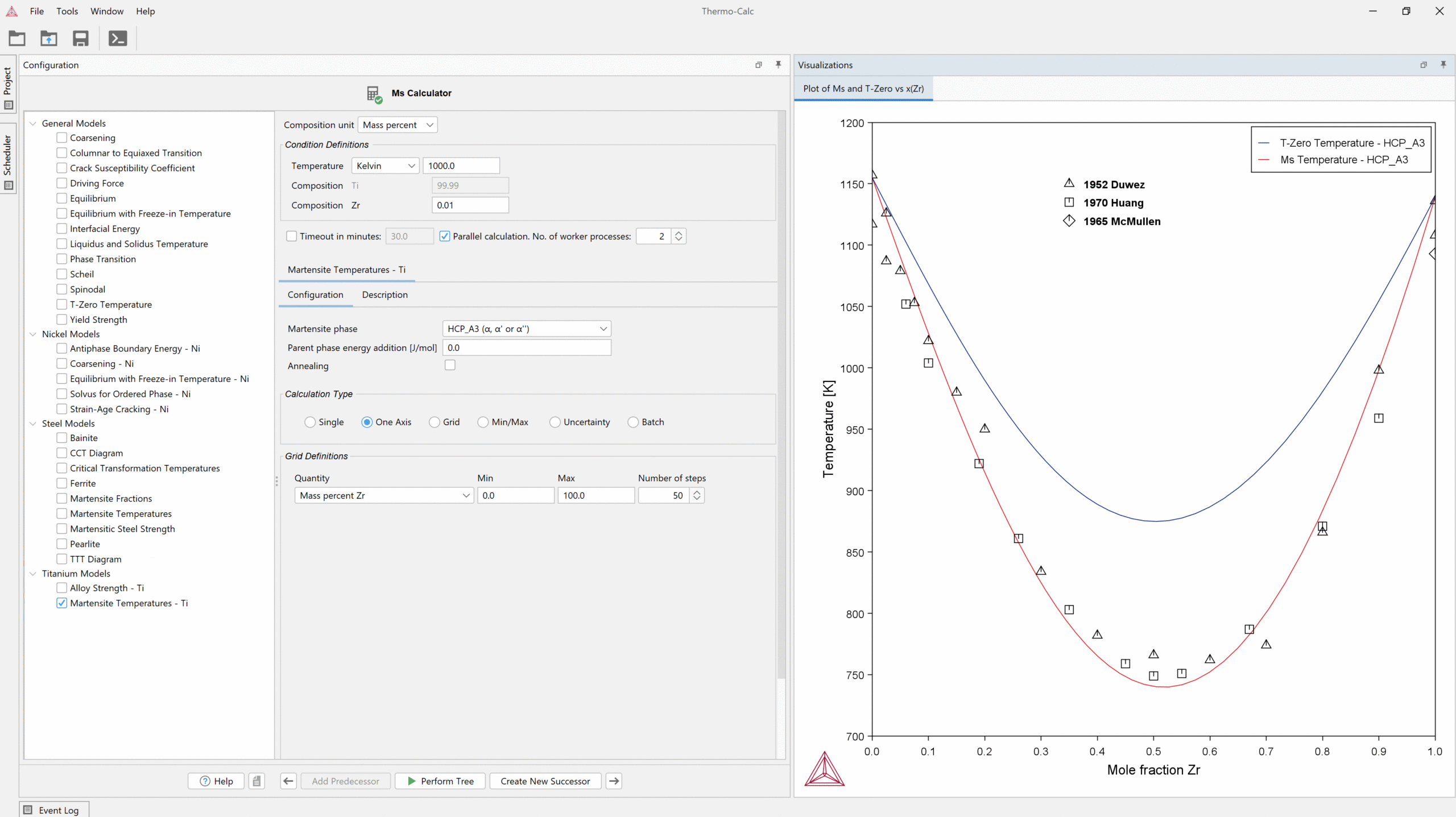Open the Martensite phase dropdown
Screen dimensions: 1456x817
click(x=527, y=329)
